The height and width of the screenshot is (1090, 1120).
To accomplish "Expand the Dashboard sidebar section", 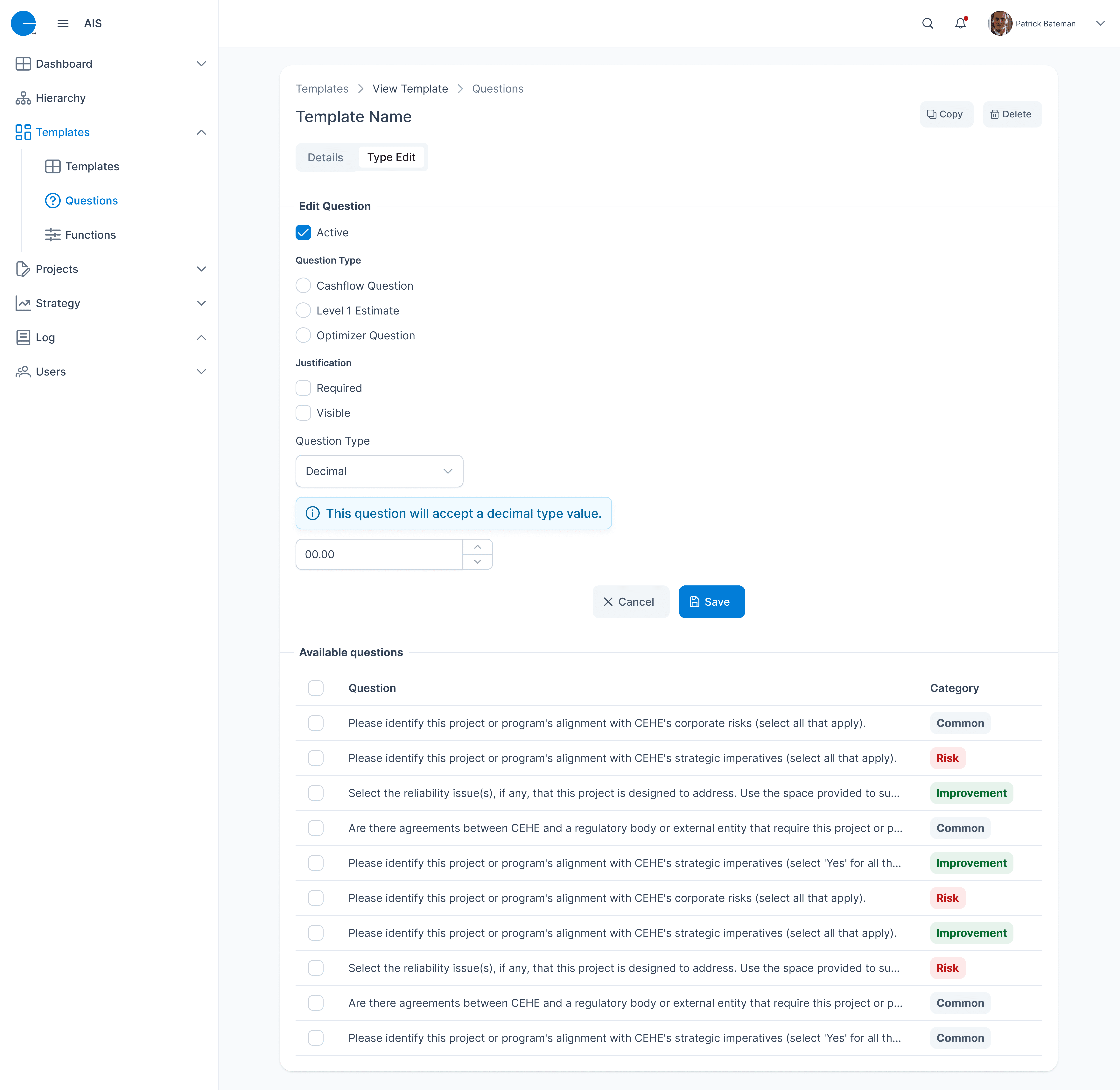I will (x=201, y=64).
